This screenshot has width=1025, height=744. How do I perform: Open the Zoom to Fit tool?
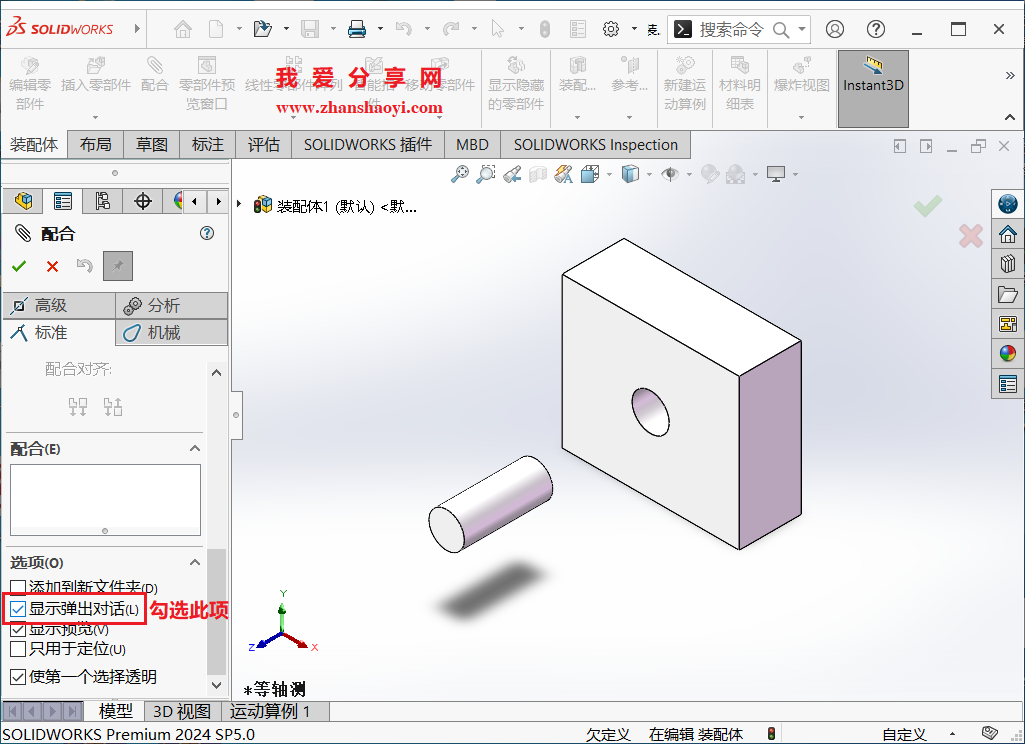[460, 173]
